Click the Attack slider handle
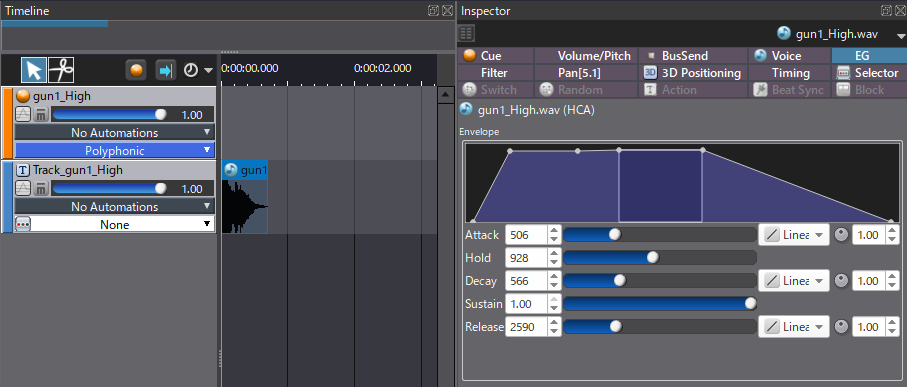 [x=615, y=234]
